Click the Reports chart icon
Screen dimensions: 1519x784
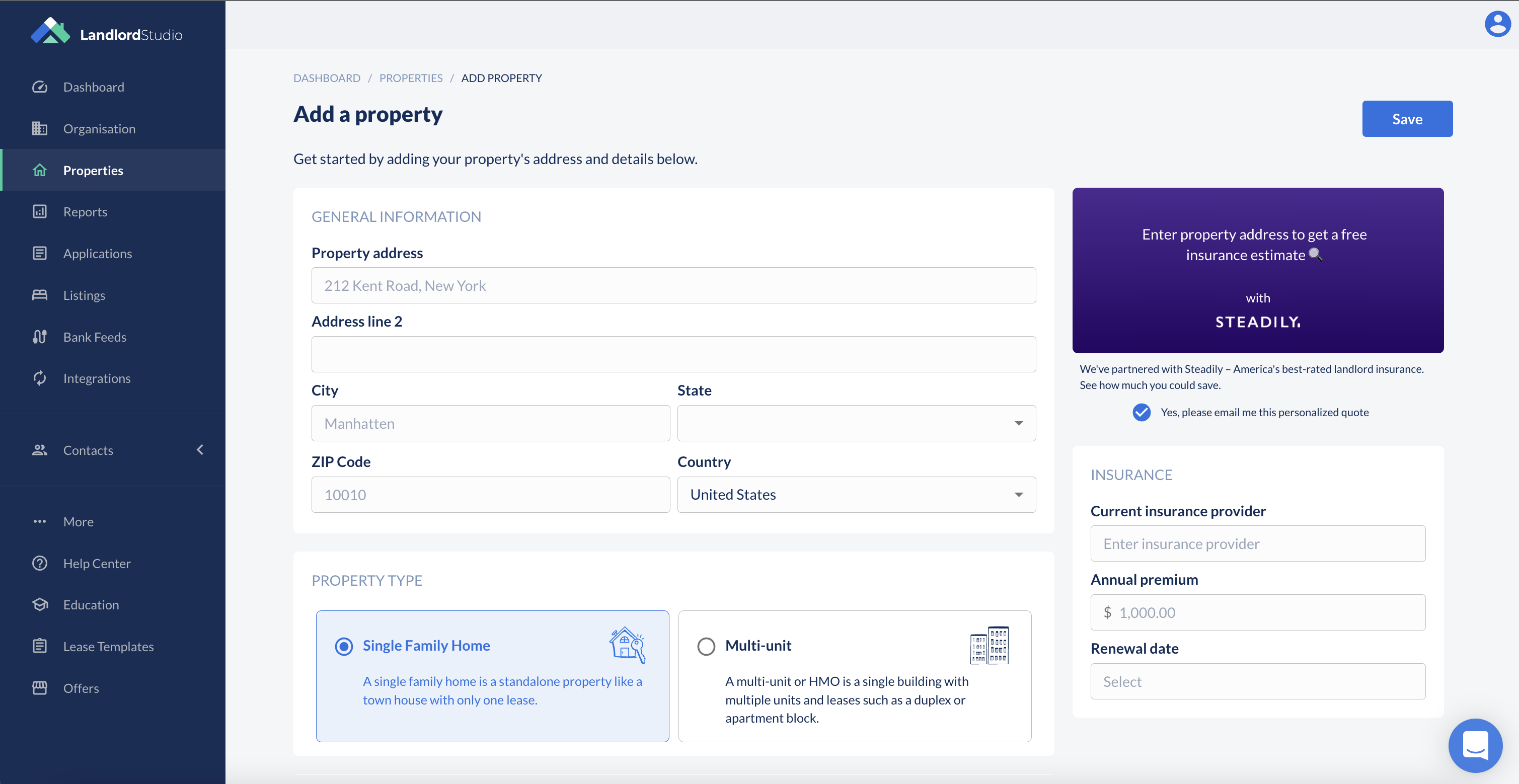click(39, 212)
